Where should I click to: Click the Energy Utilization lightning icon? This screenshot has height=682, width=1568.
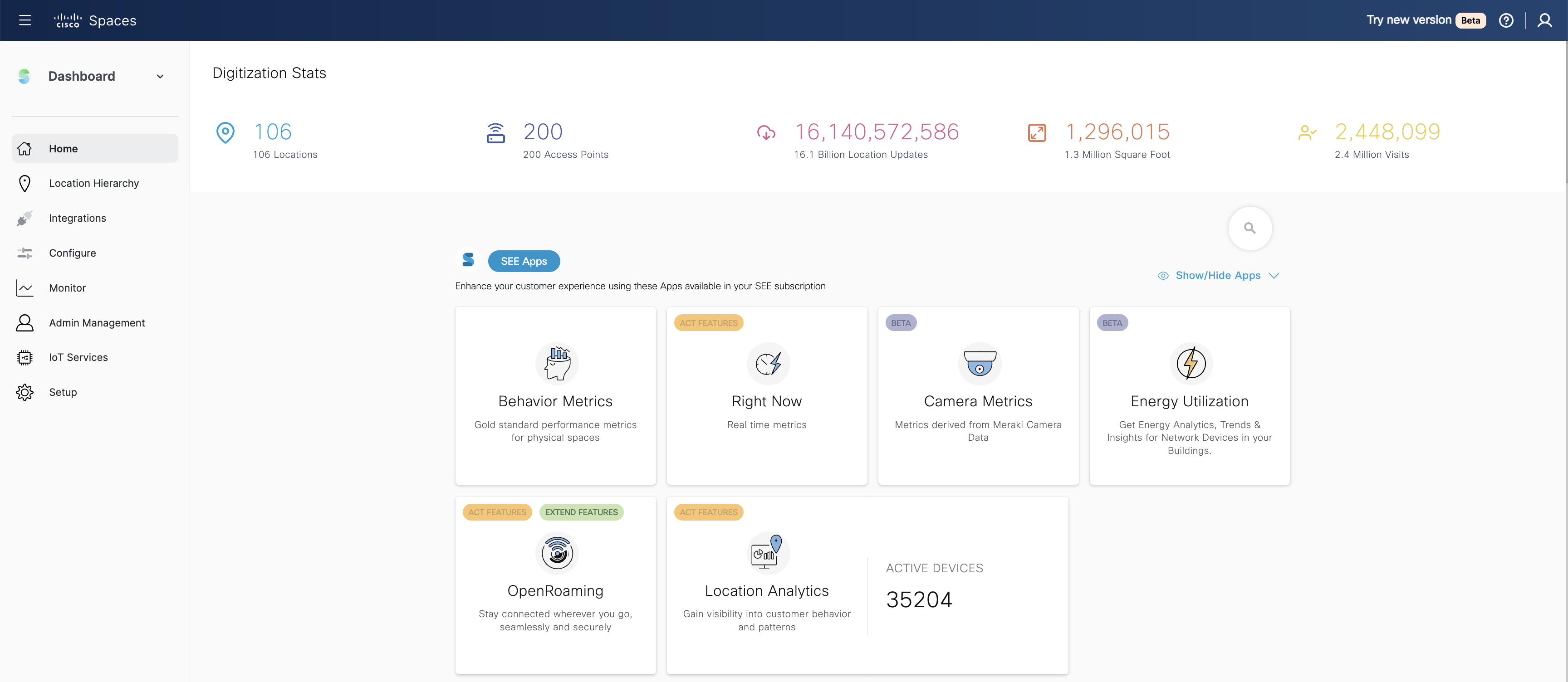click(1190, 363)
